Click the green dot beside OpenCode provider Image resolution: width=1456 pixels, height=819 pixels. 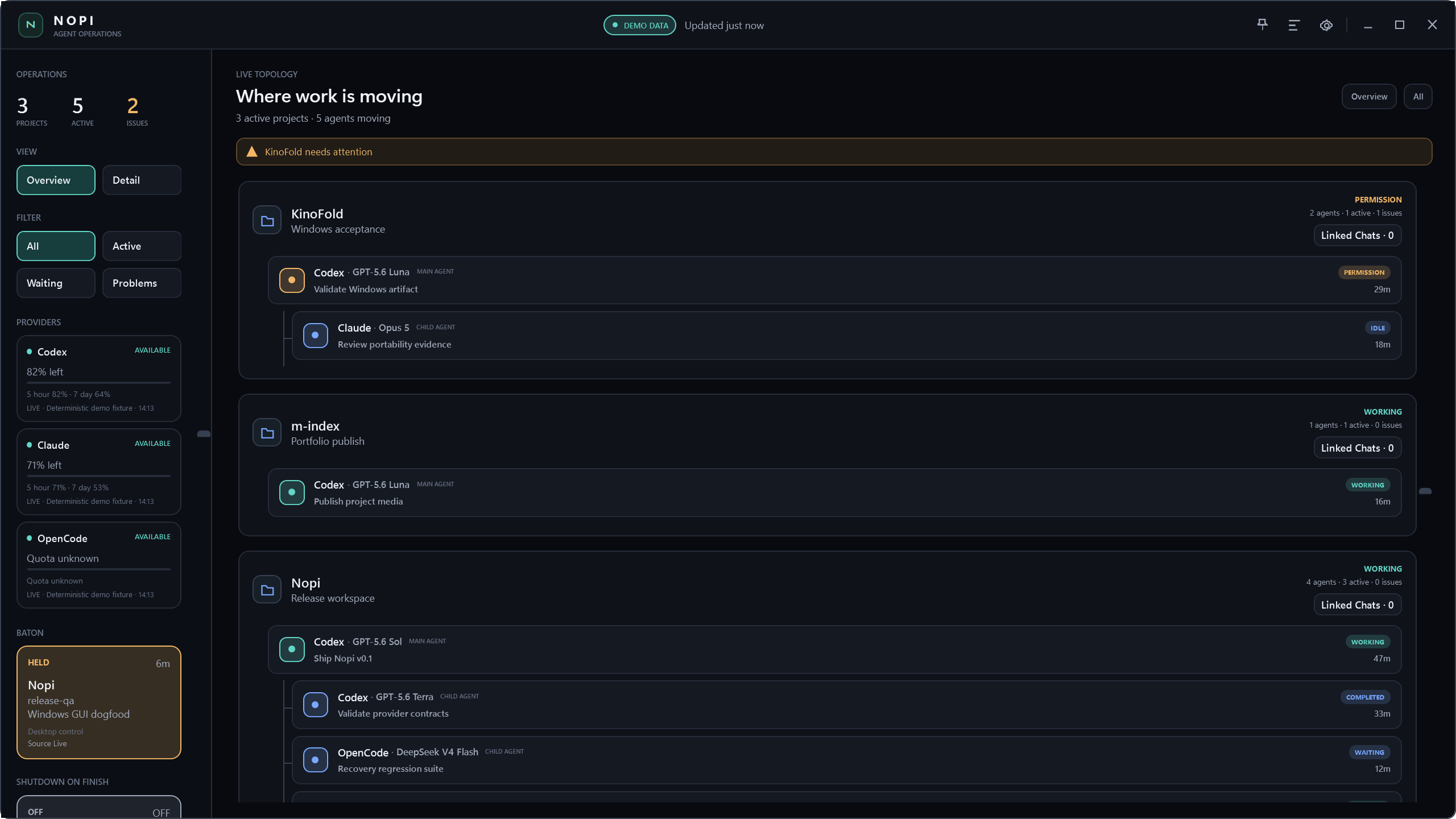click(x=29, y=538)
